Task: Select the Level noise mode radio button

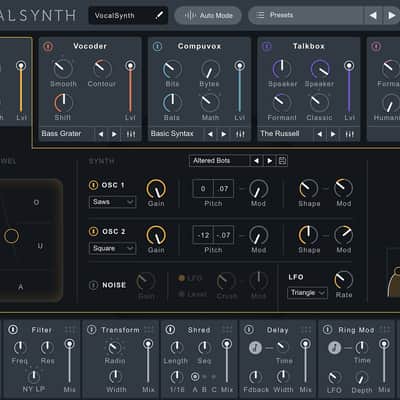Action: point(182,294)
